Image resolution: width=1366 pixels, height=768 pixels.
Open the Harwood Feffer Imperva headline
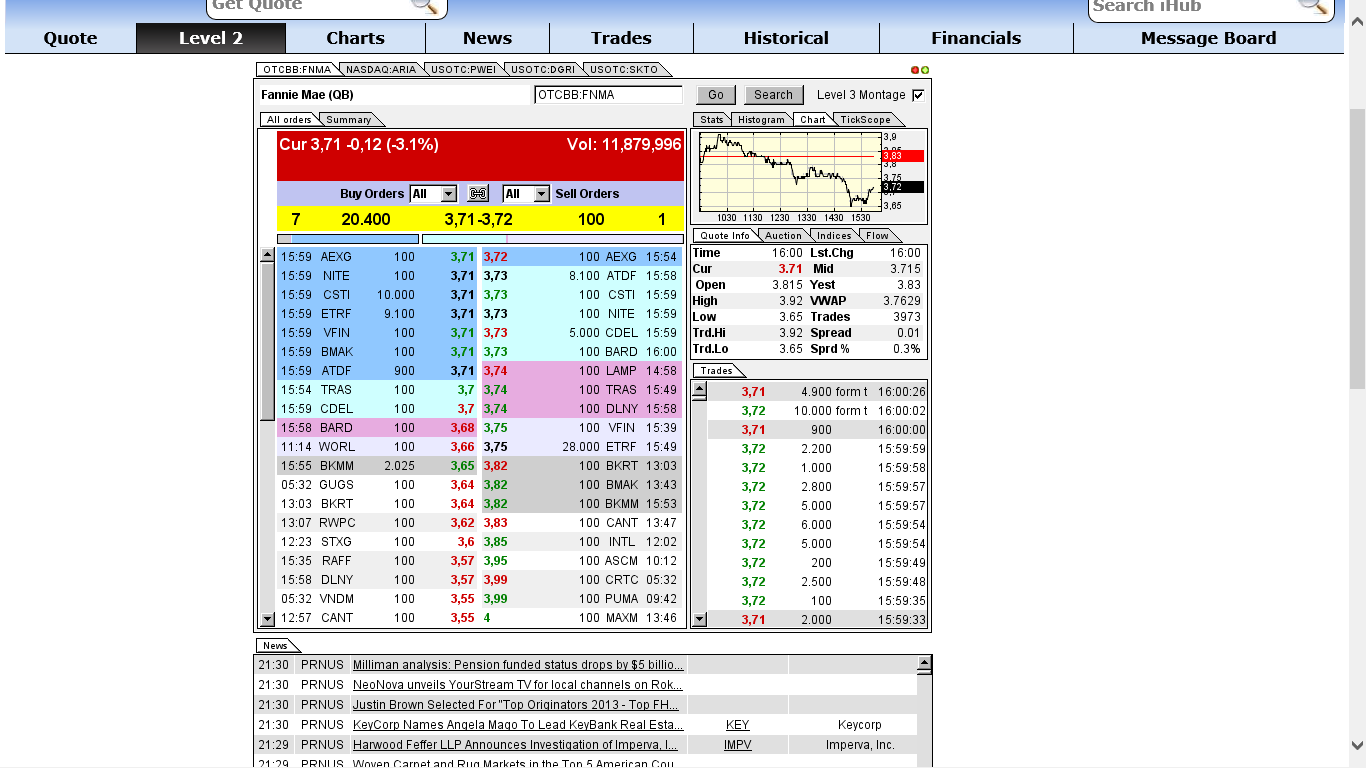[x=516, y=745]
